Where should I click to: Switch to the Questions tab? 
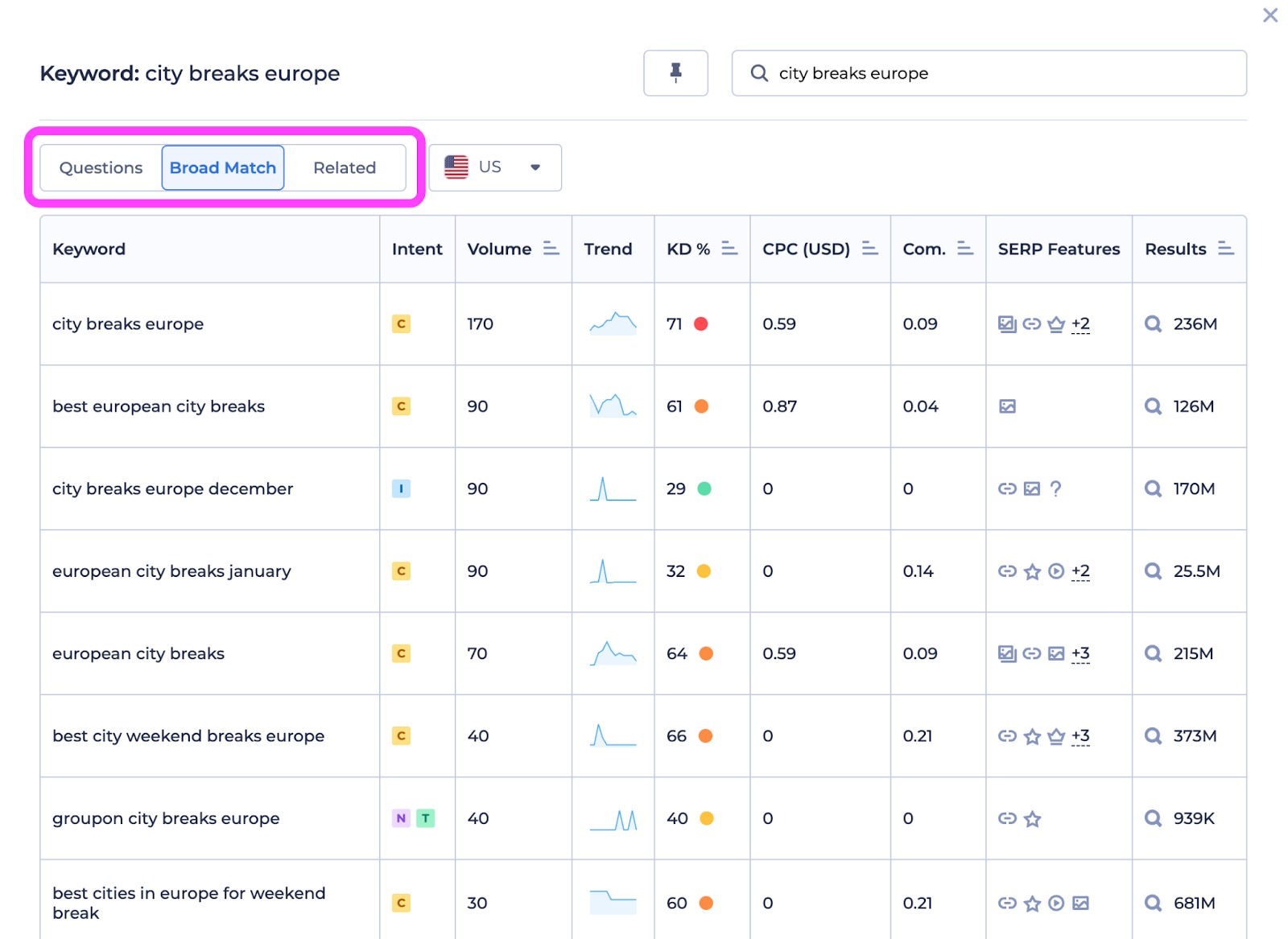tap(101, 167)
